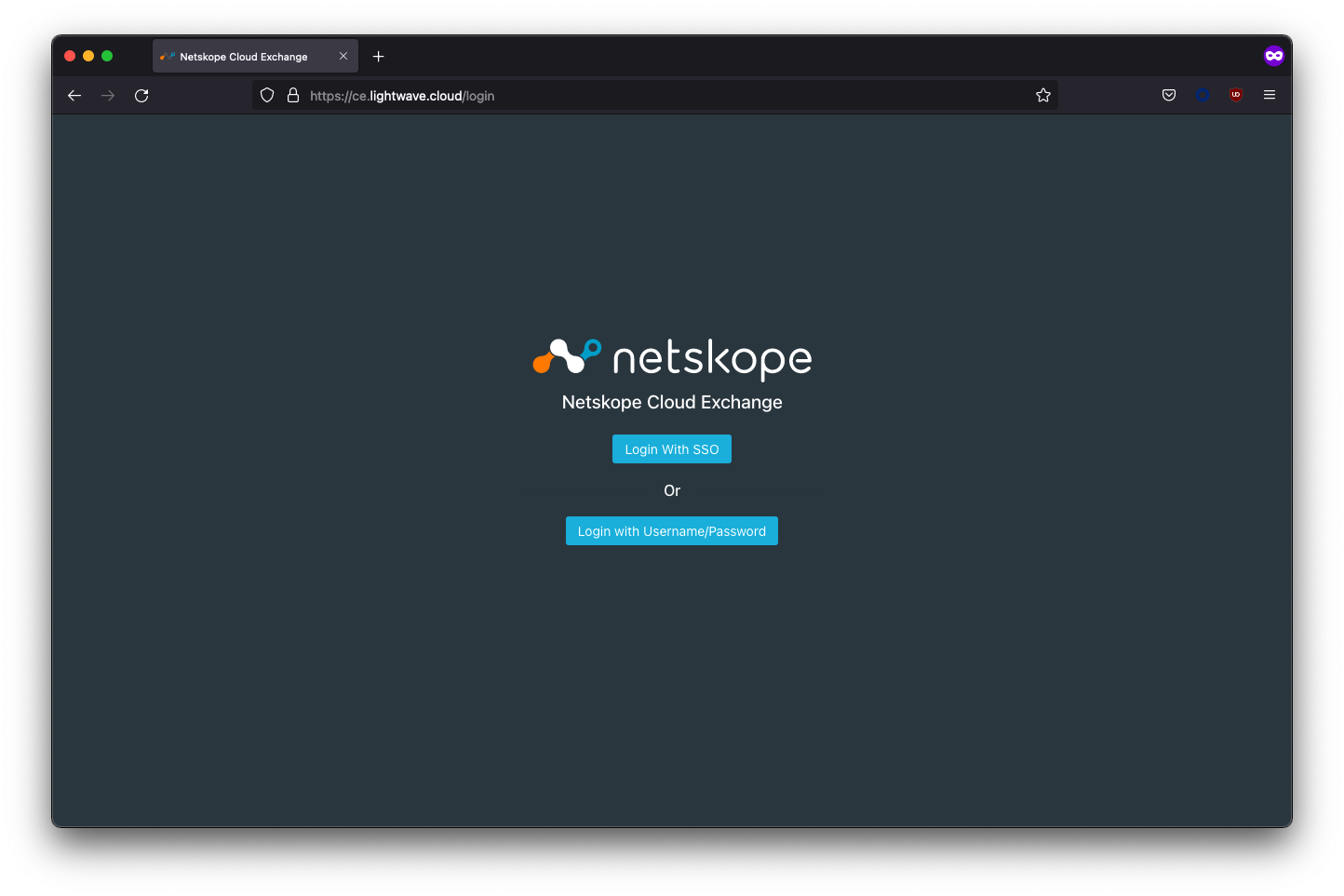Click the forward navigation arrow
Screen dimensions: 1344x896
click(x=108, y=96)
